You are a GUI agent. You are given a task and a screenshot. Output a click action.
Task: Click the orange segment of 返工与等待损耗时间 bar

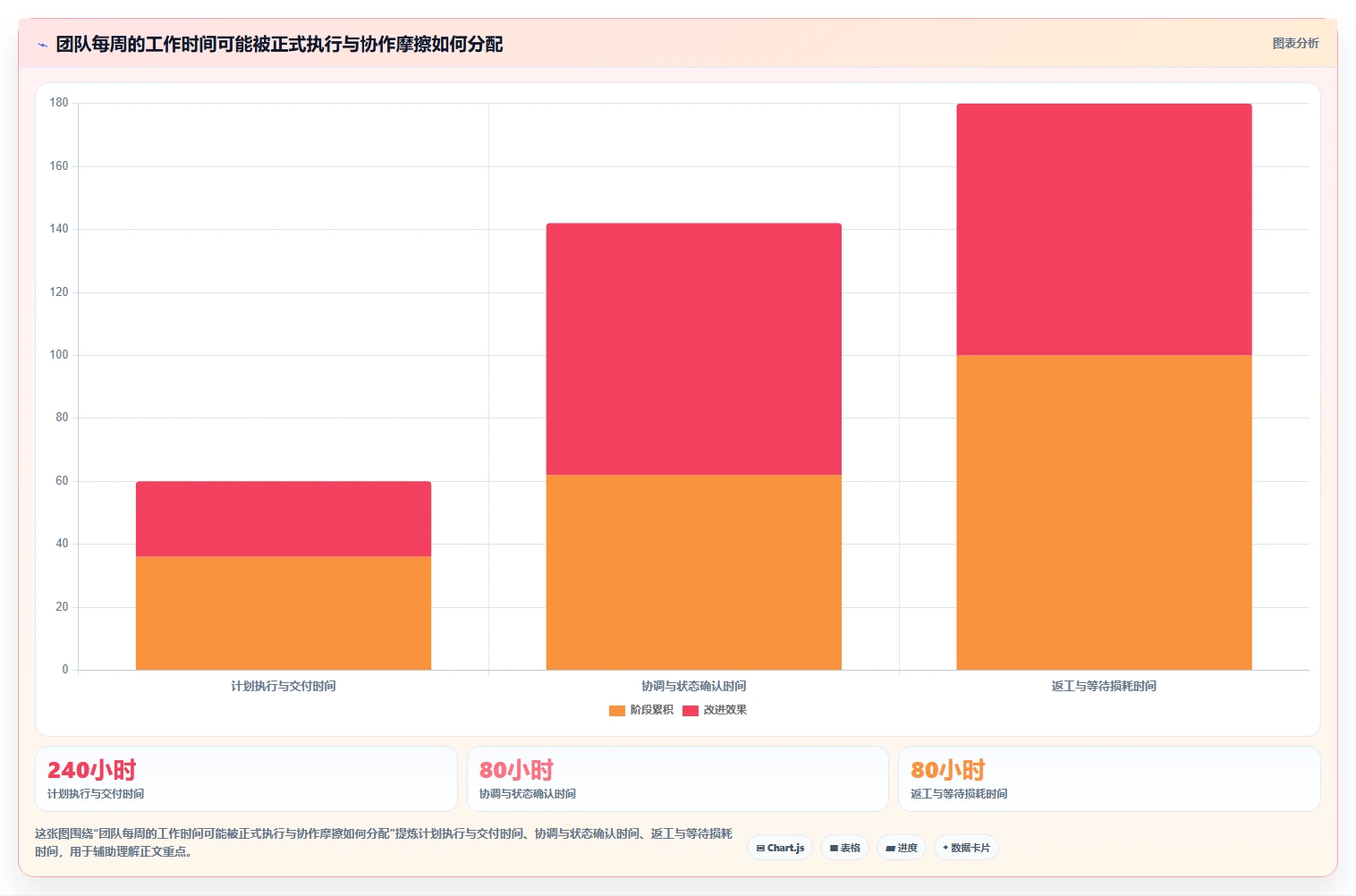pyautogui.click(x=1104, y=512)
